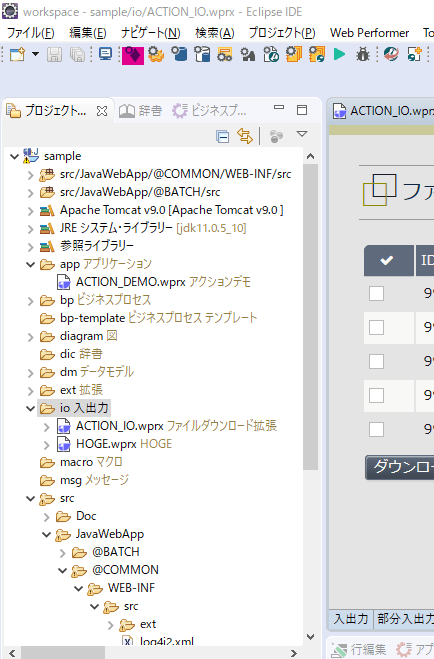This screenshot has width=434, height=659.
Task: Select the msg メッセージ folder
Action: pyautogui.click(x=84, y=480)
